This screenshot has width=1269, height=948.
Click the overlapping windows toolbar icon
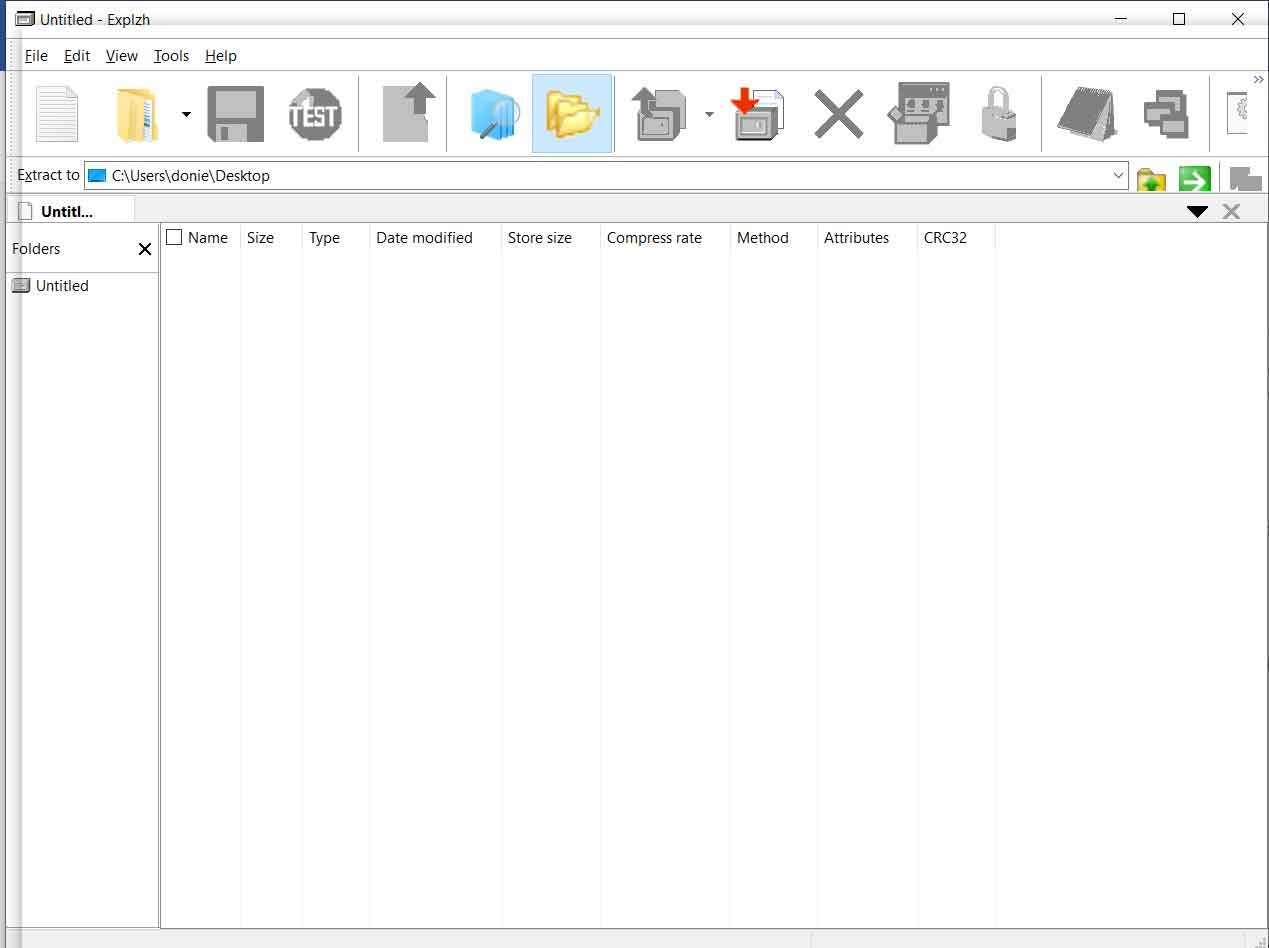[1166, 114]
